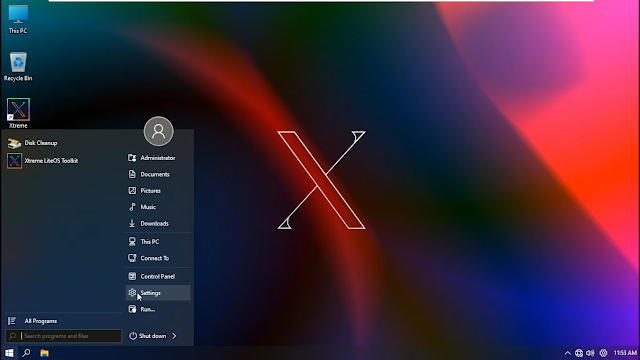Click the Shut down button
This screenshot has height=360, width=640.
(x=147, y=336)
